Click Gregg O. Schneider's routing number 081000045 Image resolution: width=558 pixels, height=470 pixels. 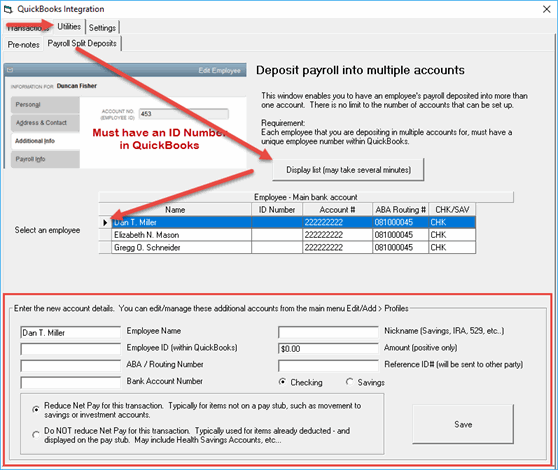click(400, 247)
